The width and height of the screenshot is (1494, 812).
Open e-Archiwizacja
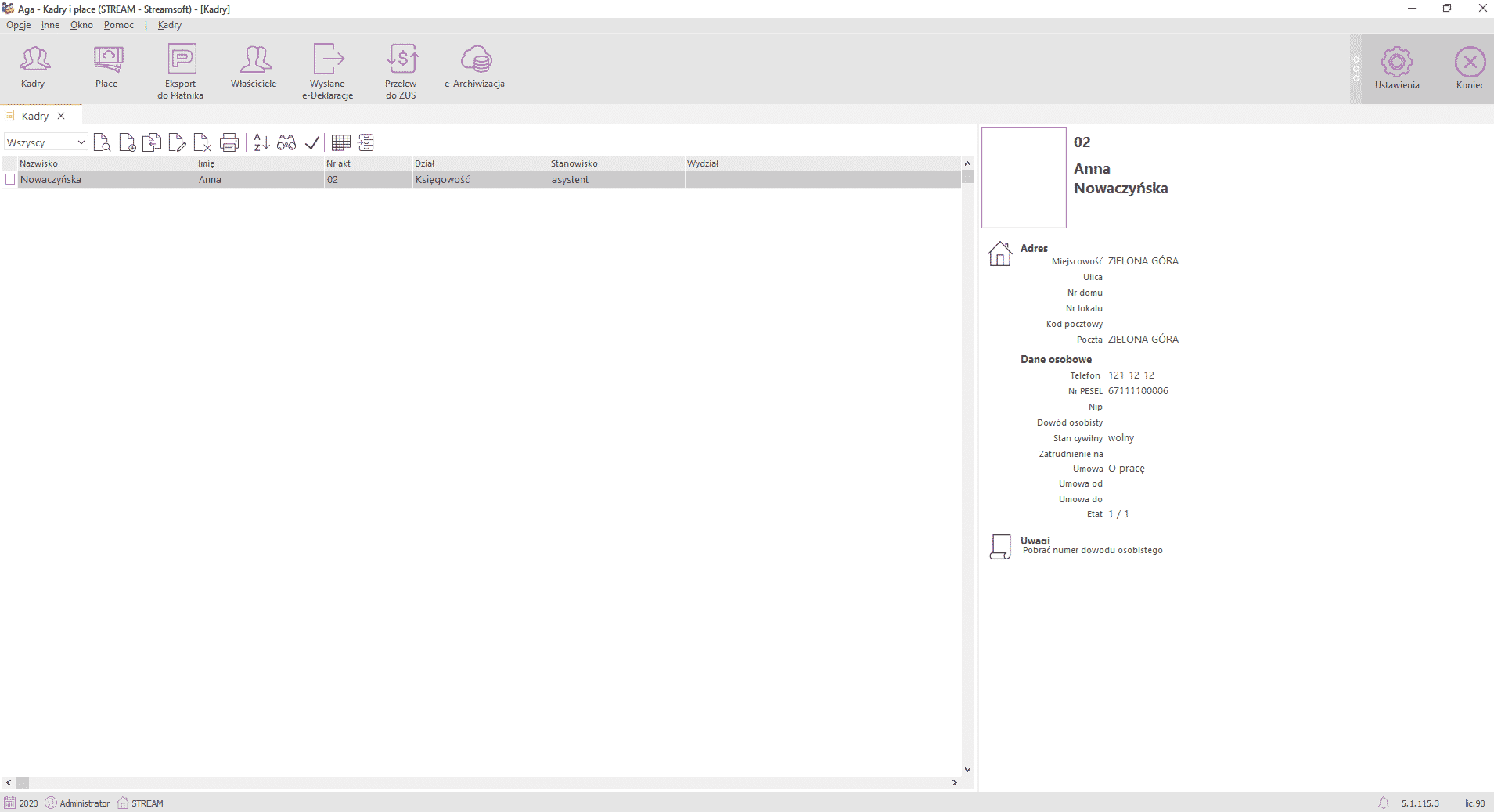tap(475, 67)
